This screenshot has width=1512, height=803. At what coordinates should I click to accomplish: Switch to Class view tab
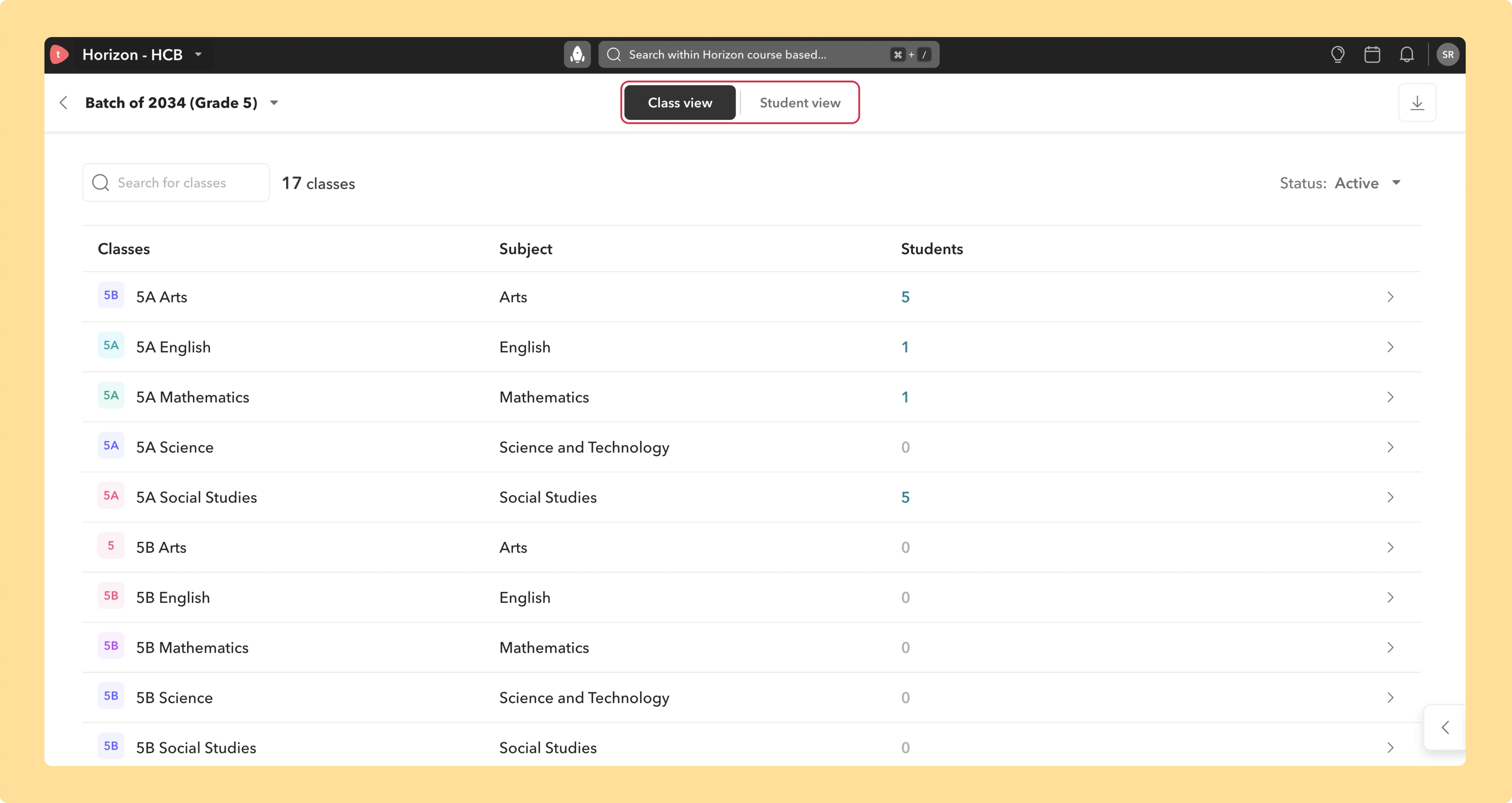680,103
